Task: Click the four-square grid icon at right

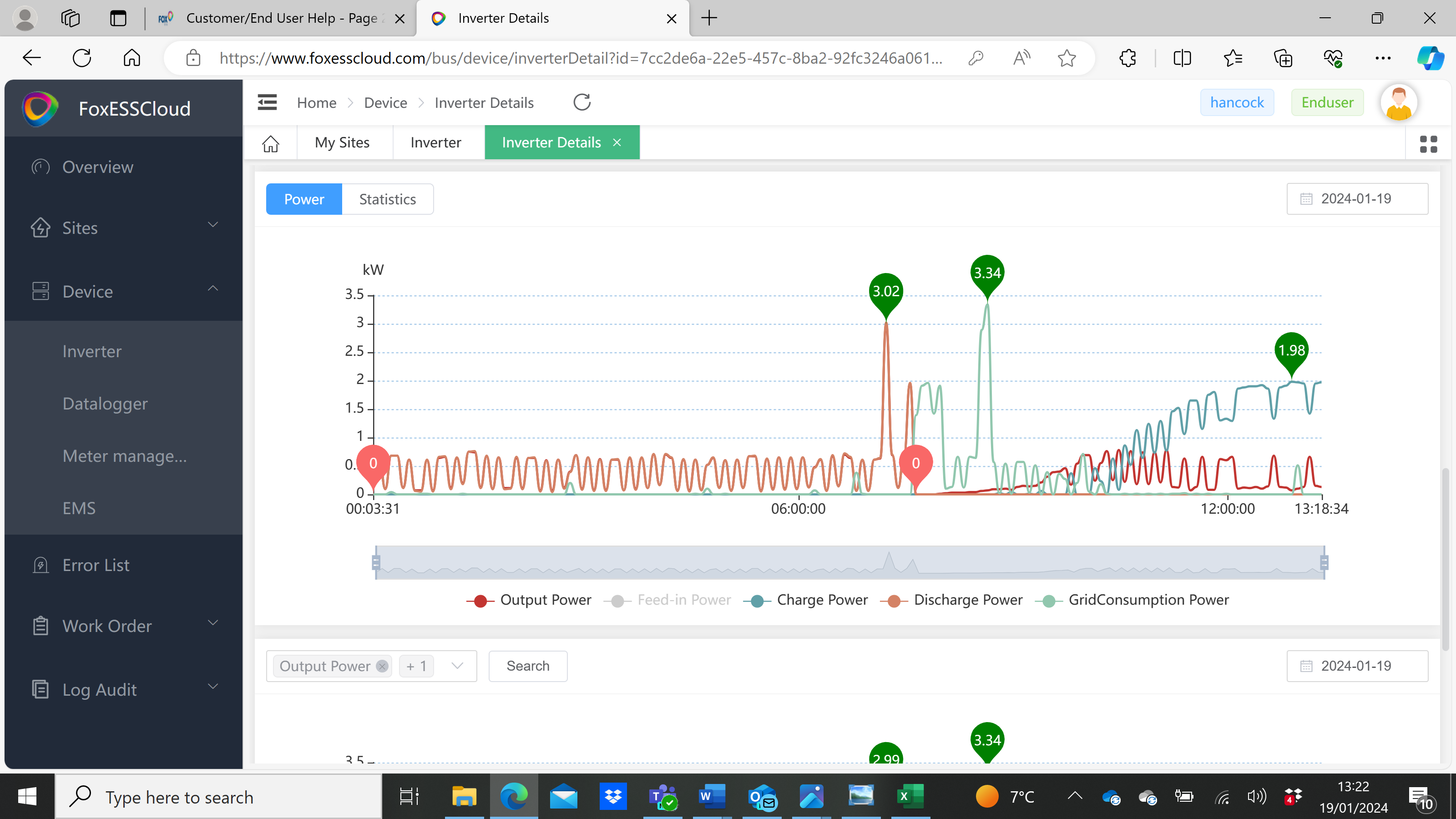Action: pyautogui.click(x=1428, y=144)
